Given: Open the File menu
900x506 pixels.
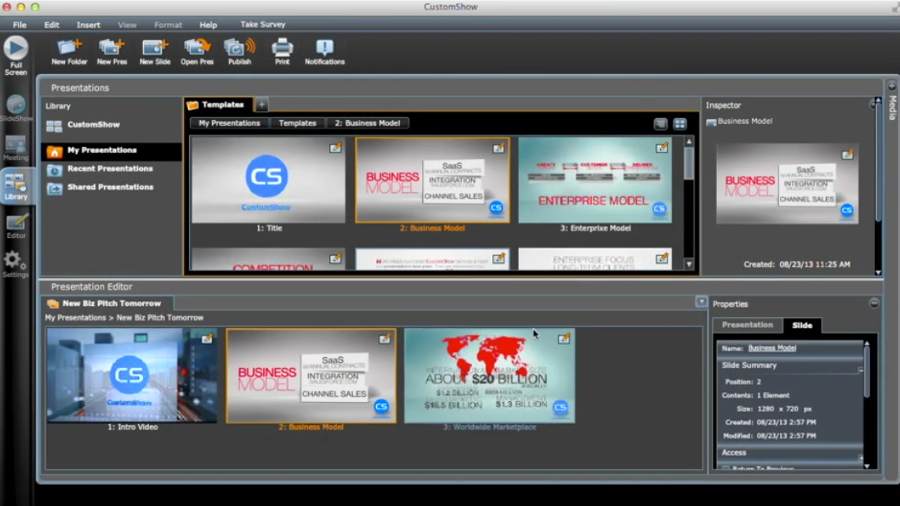Looking at the screenshot, I should click(20, 25).
